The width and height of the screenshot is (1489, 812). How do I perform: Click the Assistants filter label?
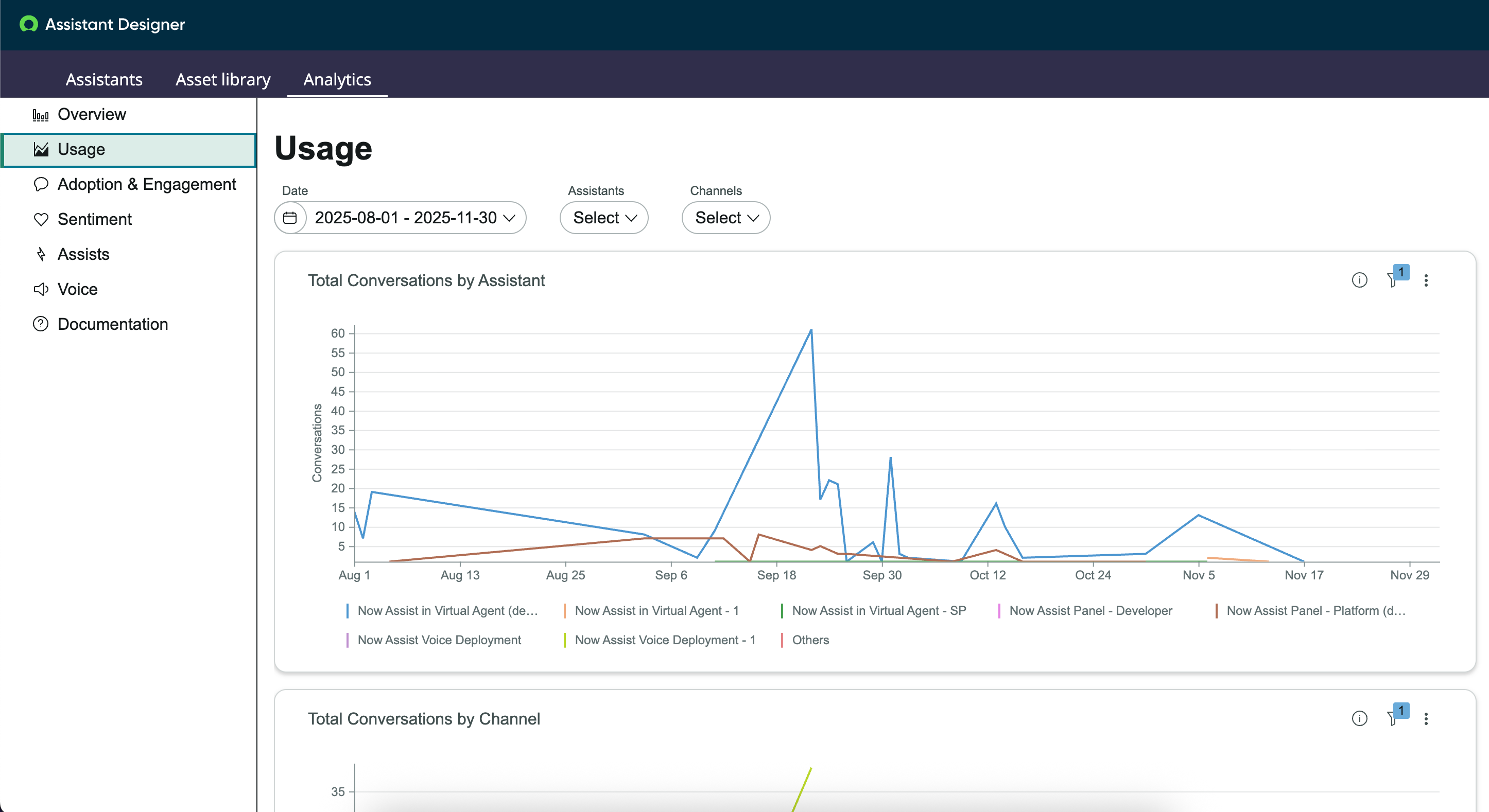coord(596,190)
